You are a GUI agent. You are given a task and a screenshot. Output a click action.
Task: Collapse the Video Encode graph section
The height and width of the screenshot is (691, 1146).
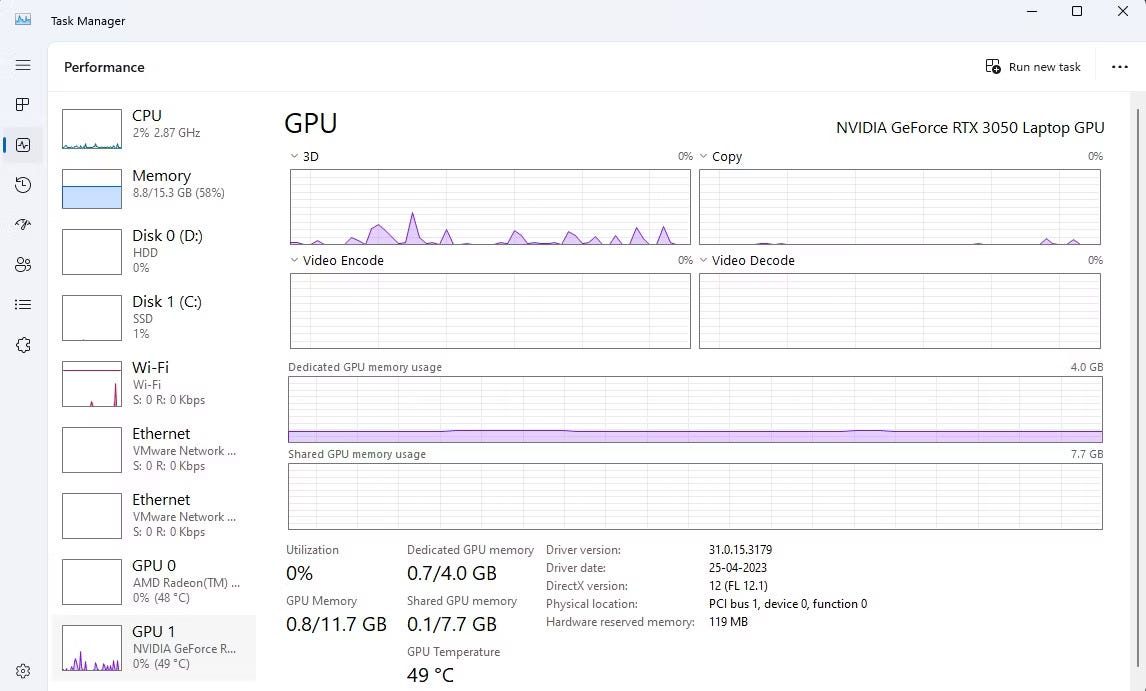tap(293, 260)
